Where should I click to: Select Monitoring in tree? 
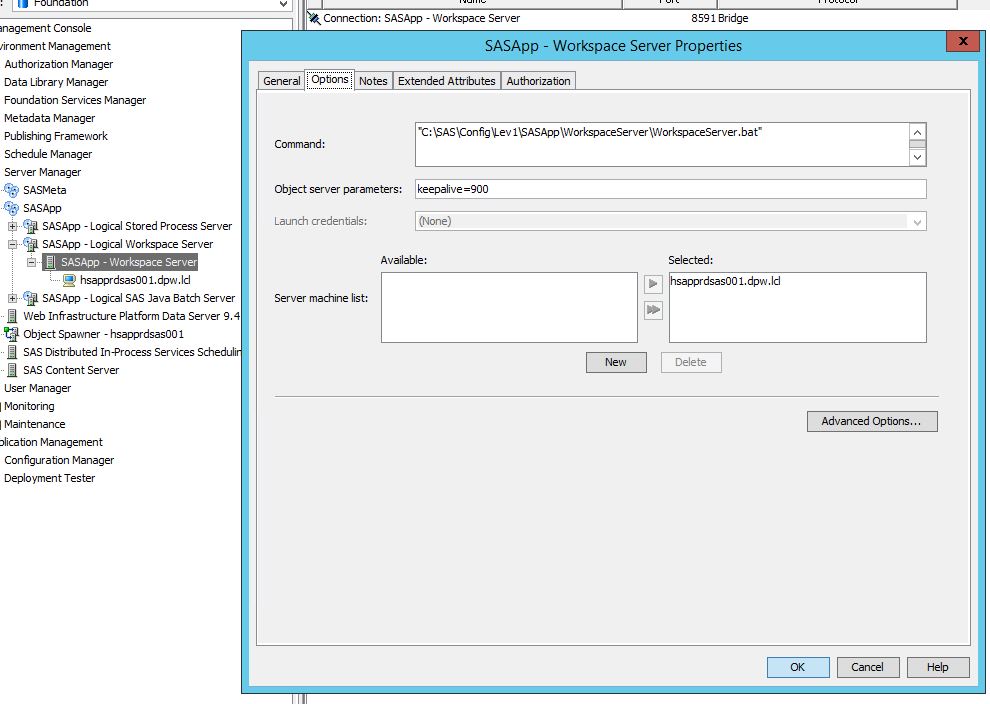pos(29,406)
